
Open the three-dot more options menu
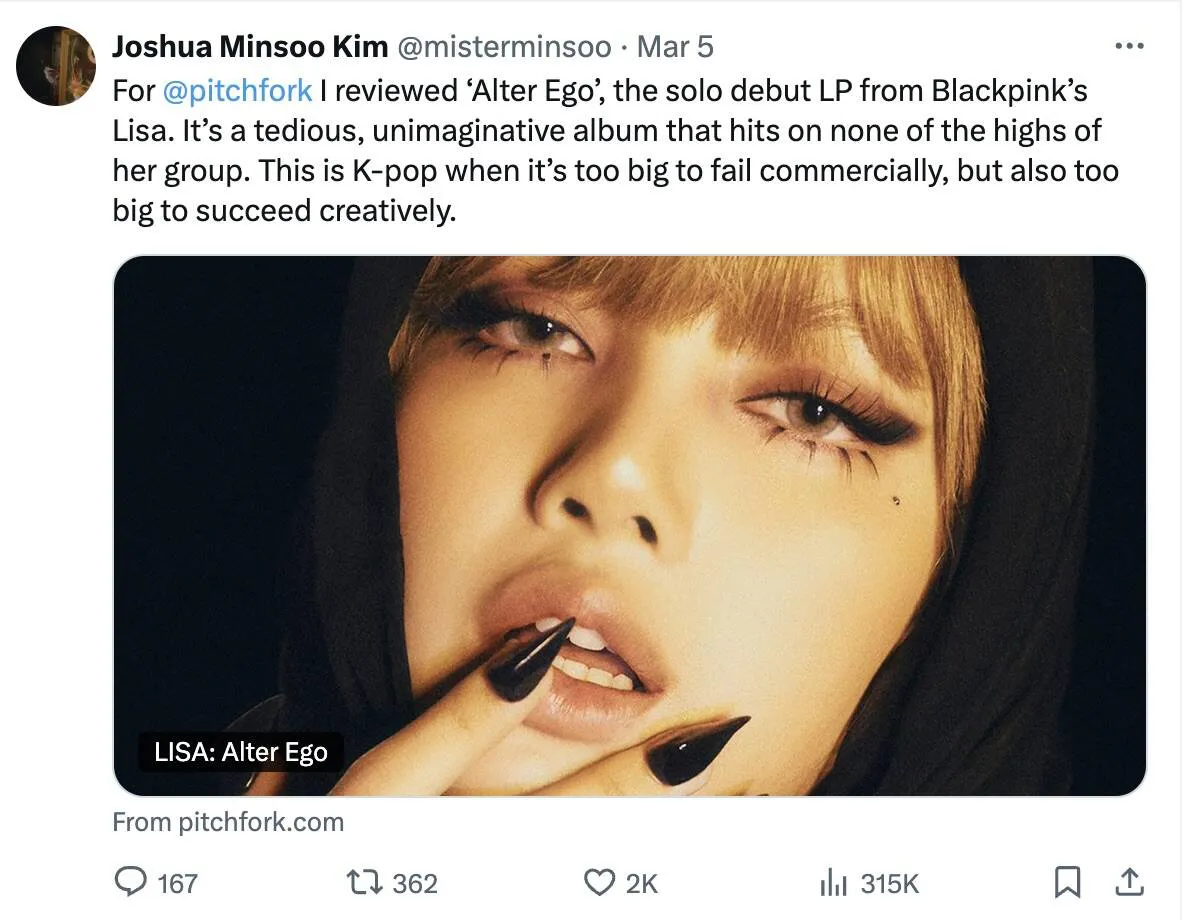pos(1129,46)
